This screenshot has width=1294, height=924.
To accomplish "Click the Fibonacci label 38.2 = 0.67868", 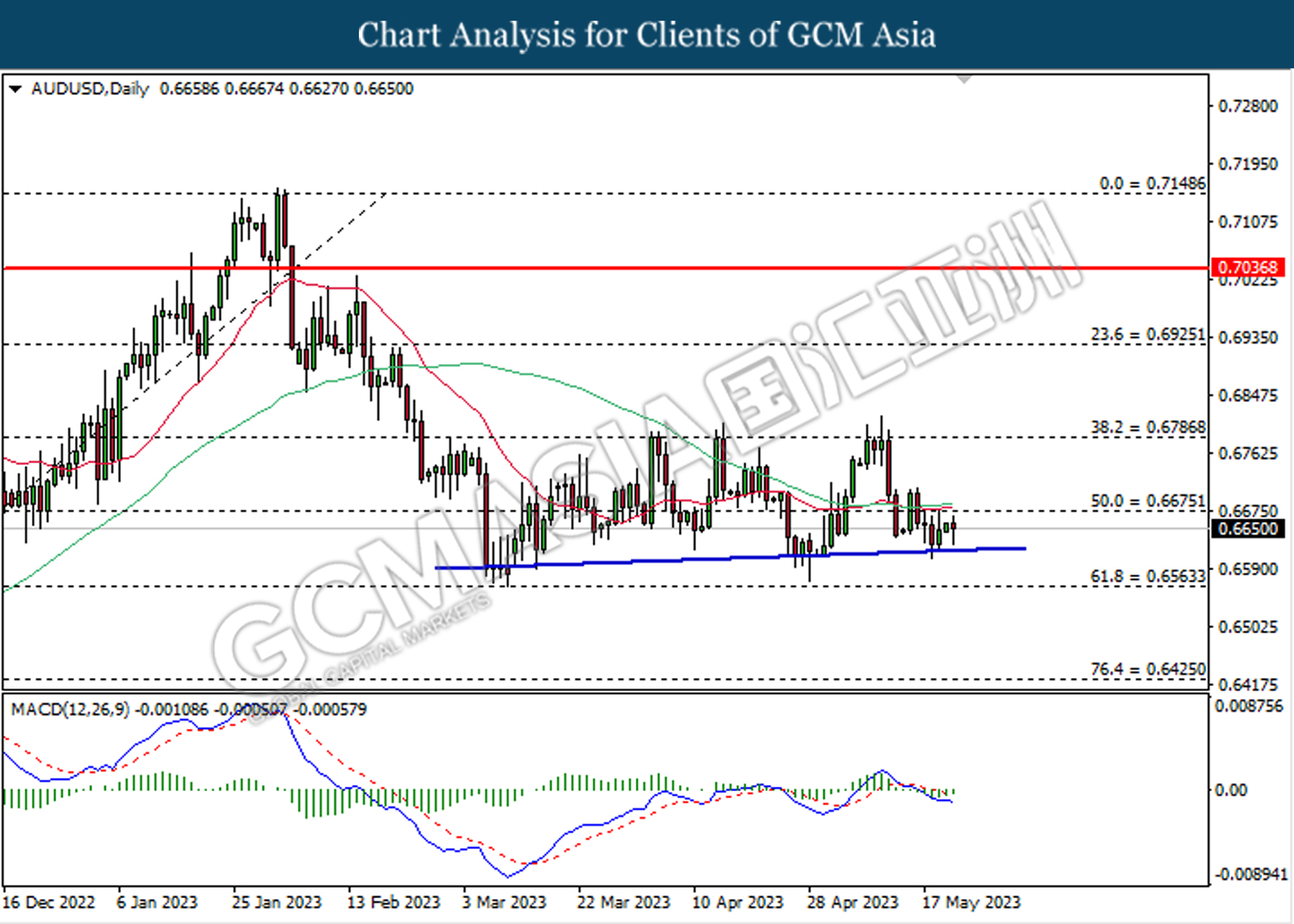I will [x=1148, y=427].
